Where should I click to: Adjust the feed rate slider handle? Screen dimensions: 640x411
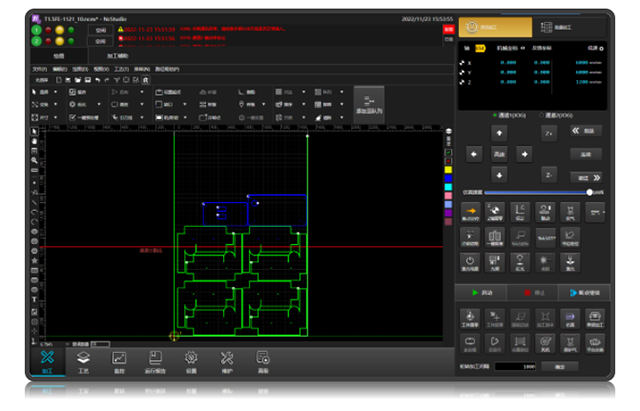(x=589, y=192)
